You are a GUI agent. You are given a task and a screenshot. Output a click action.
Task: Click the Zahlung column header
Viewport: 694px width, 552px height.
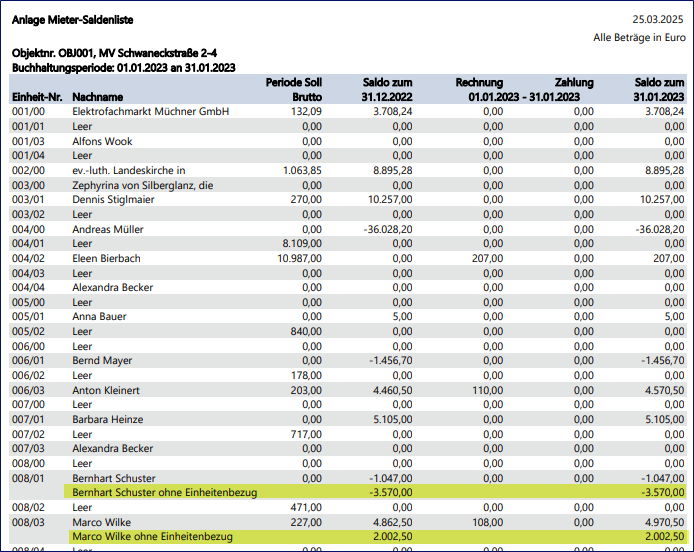pyautogui.click(x=574, y=82)
